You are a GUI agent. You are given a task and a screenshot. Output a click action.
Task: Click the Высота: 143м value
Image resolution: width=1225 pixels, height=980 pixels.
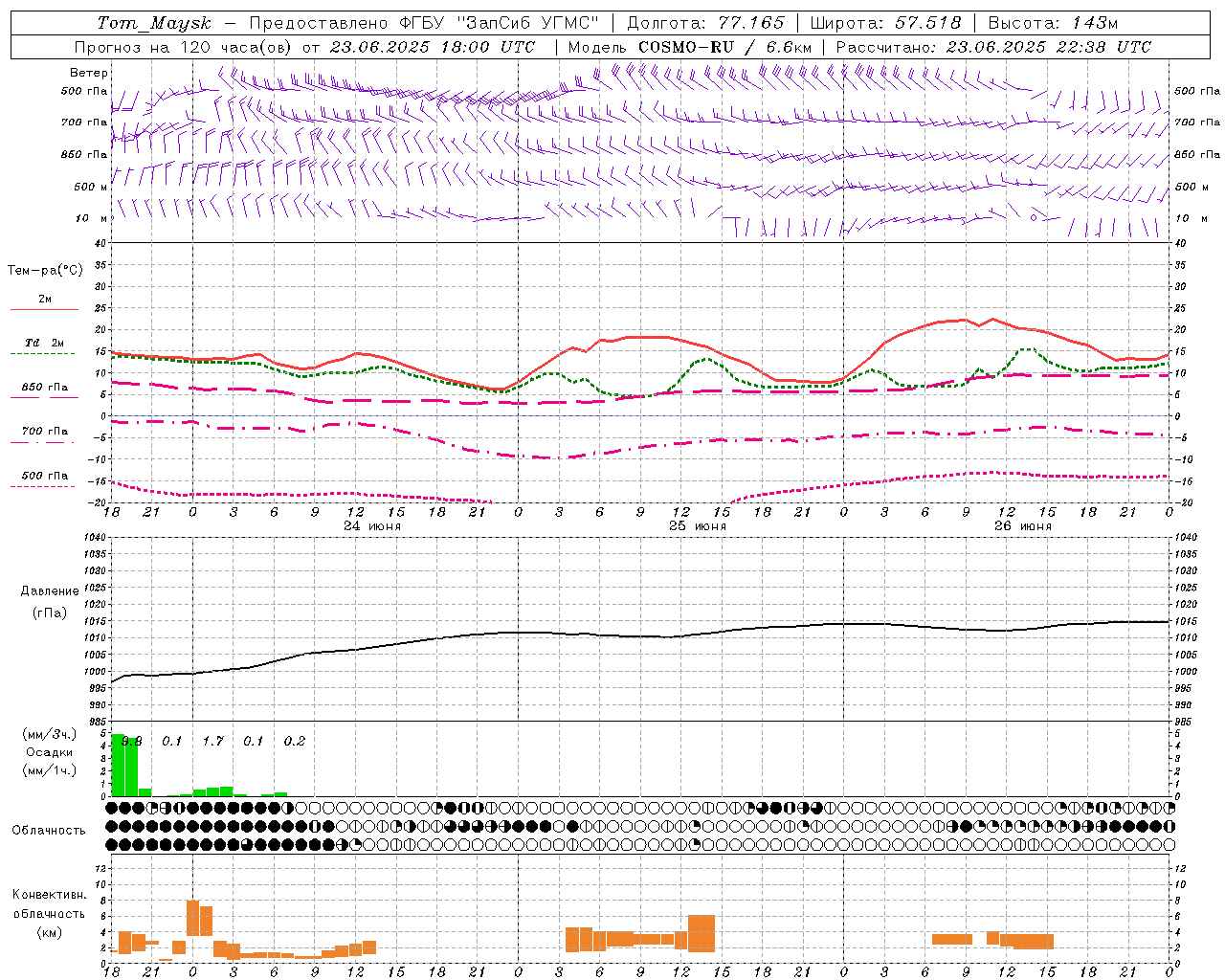click(x=1053, y=24)
